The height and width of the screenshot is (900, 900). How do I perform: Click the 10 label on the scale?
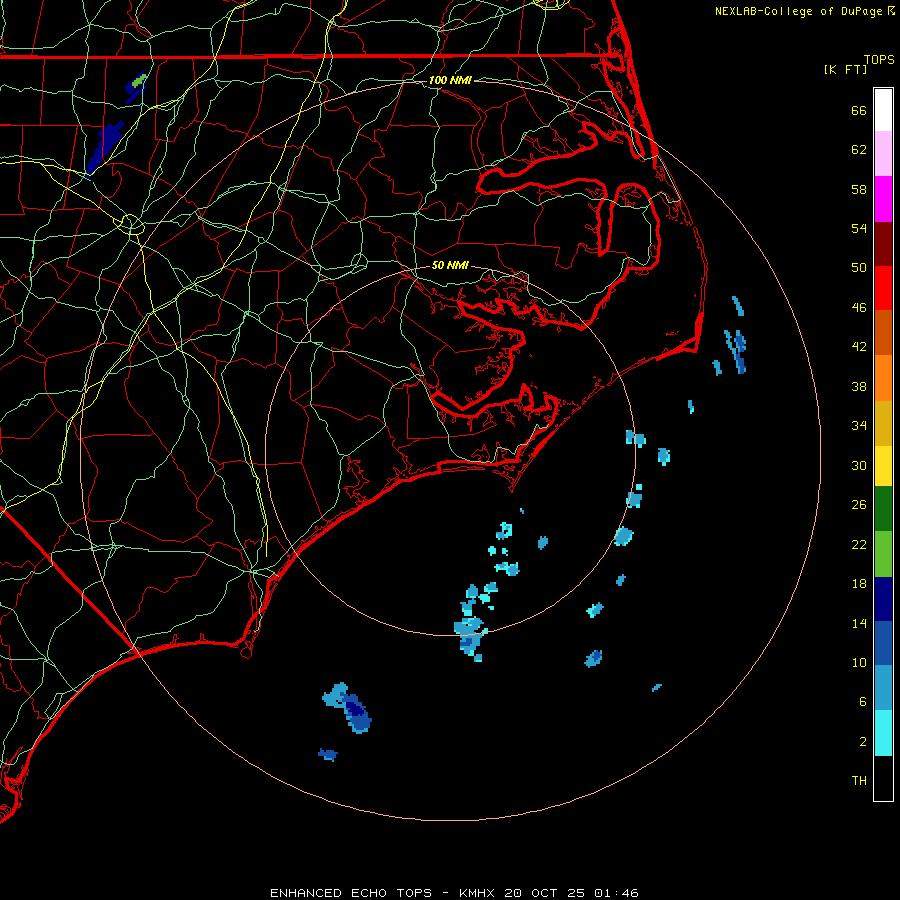(x=859, y=662)
